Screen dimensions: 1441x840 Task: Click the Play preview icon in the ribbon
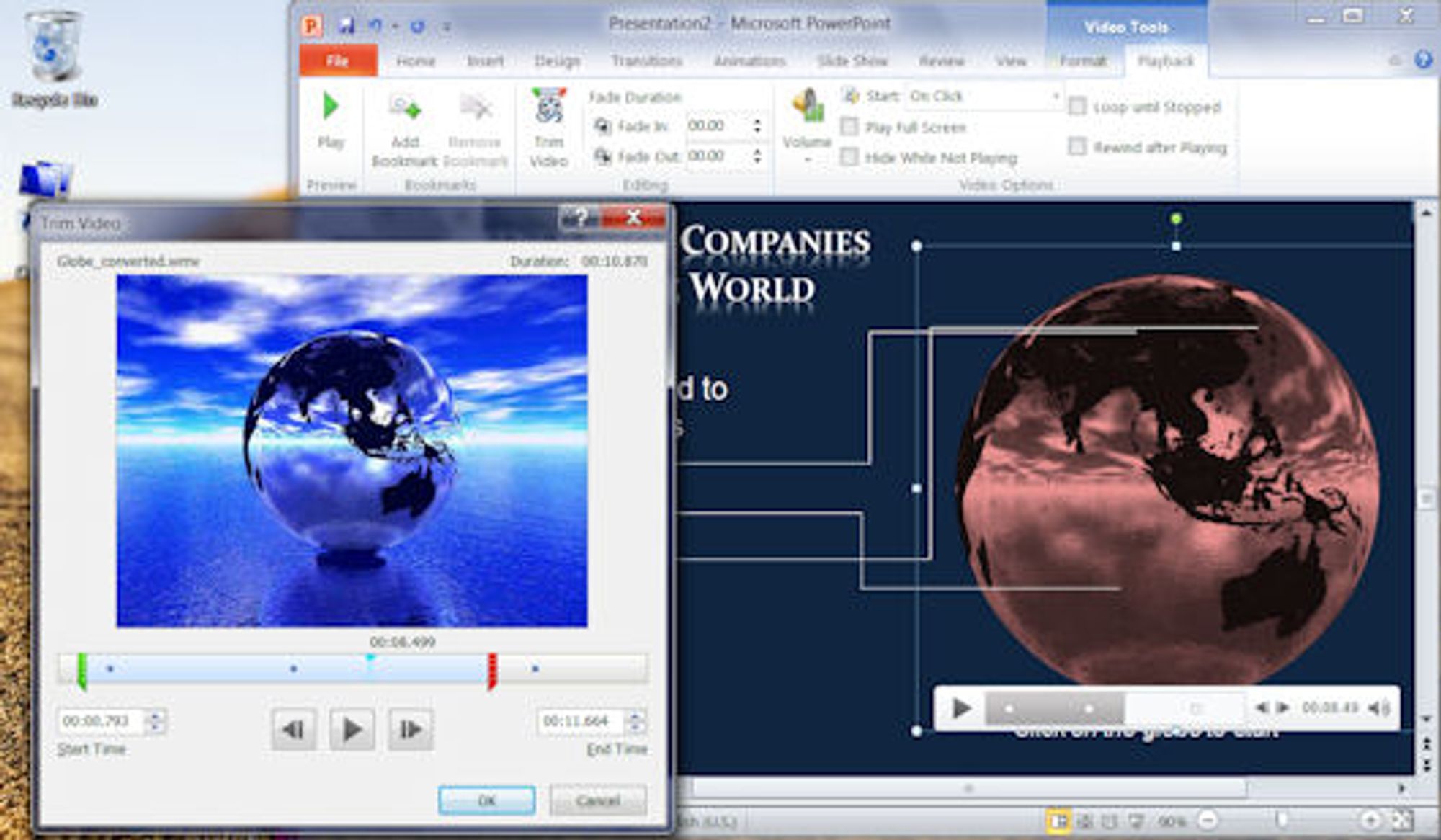click(x=331, y=106)
